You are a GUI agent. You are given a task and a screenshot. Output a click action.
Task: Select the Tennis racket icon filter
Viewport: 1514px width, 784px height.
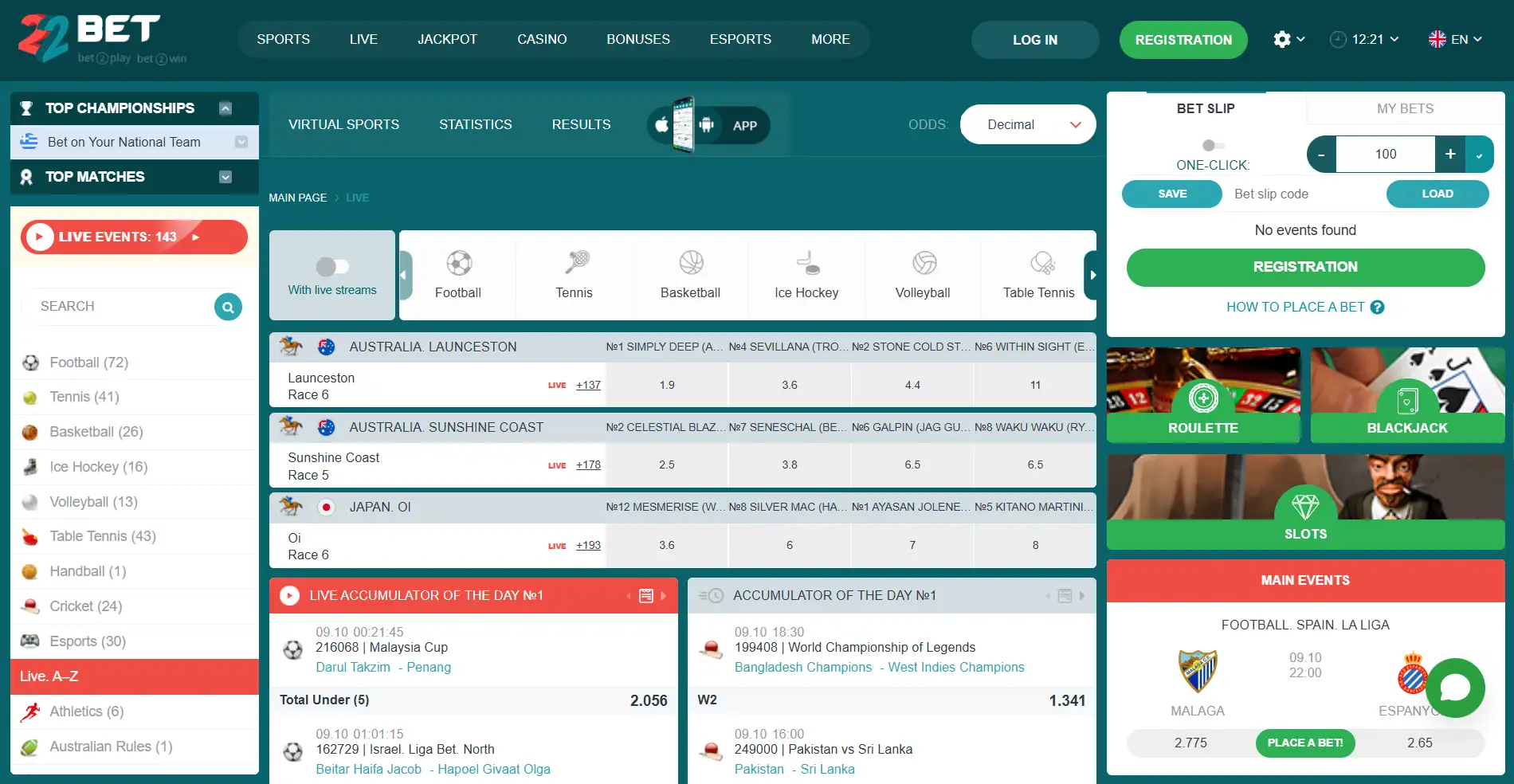click(577, 262)
